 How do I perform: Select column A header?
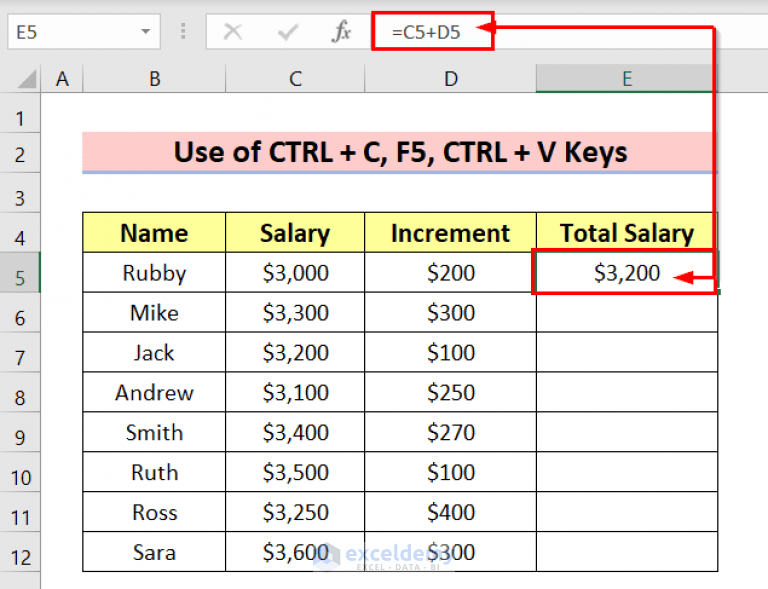click(62, 78)
